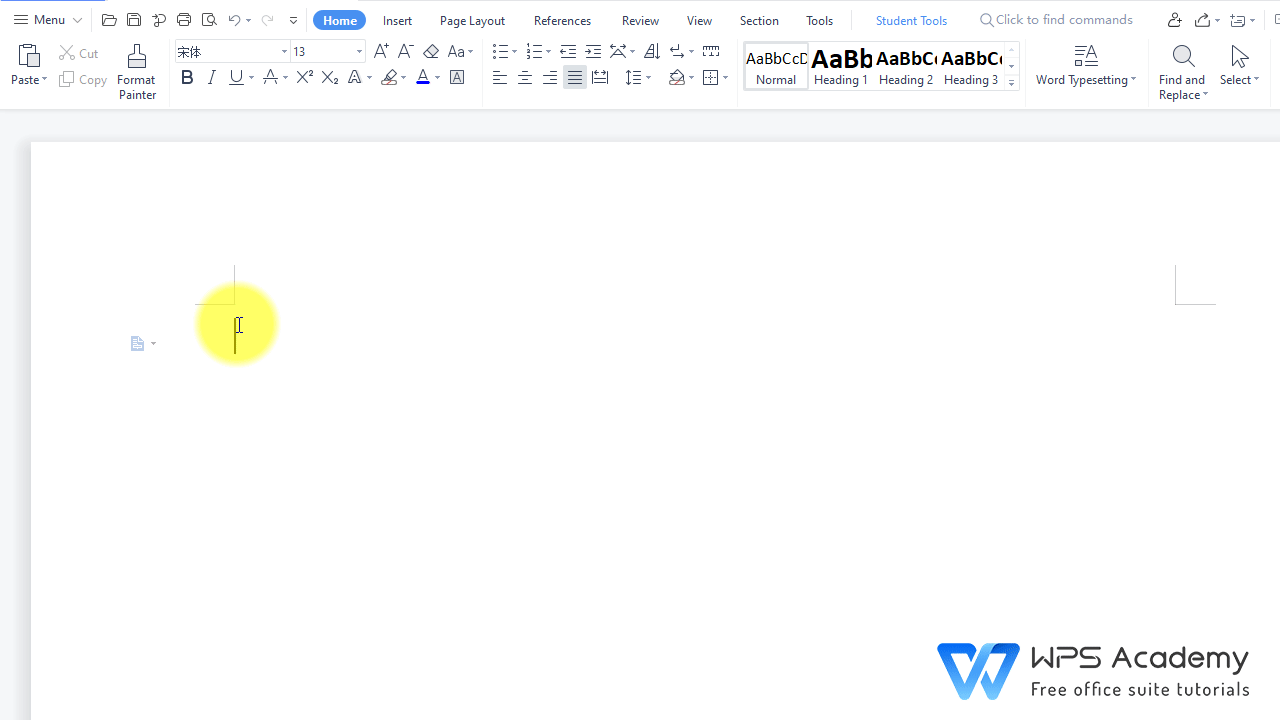Switch to the Insert tab
Viewport: 1280px width, 720px height.
point(397,19)
